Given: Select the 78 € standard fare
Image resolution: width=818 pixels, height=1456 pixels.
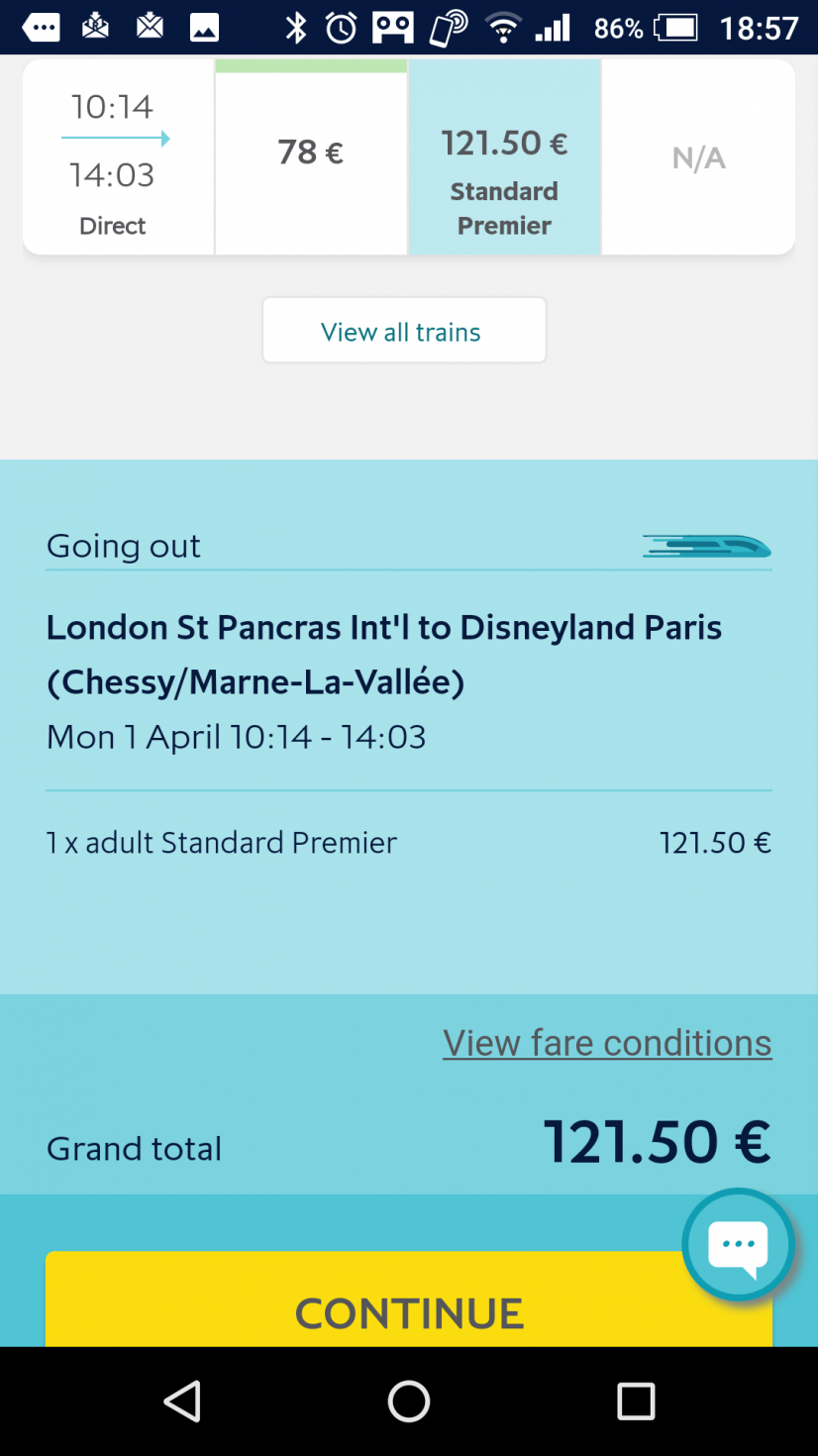Looking at the screenshot, I should [311, 156].
